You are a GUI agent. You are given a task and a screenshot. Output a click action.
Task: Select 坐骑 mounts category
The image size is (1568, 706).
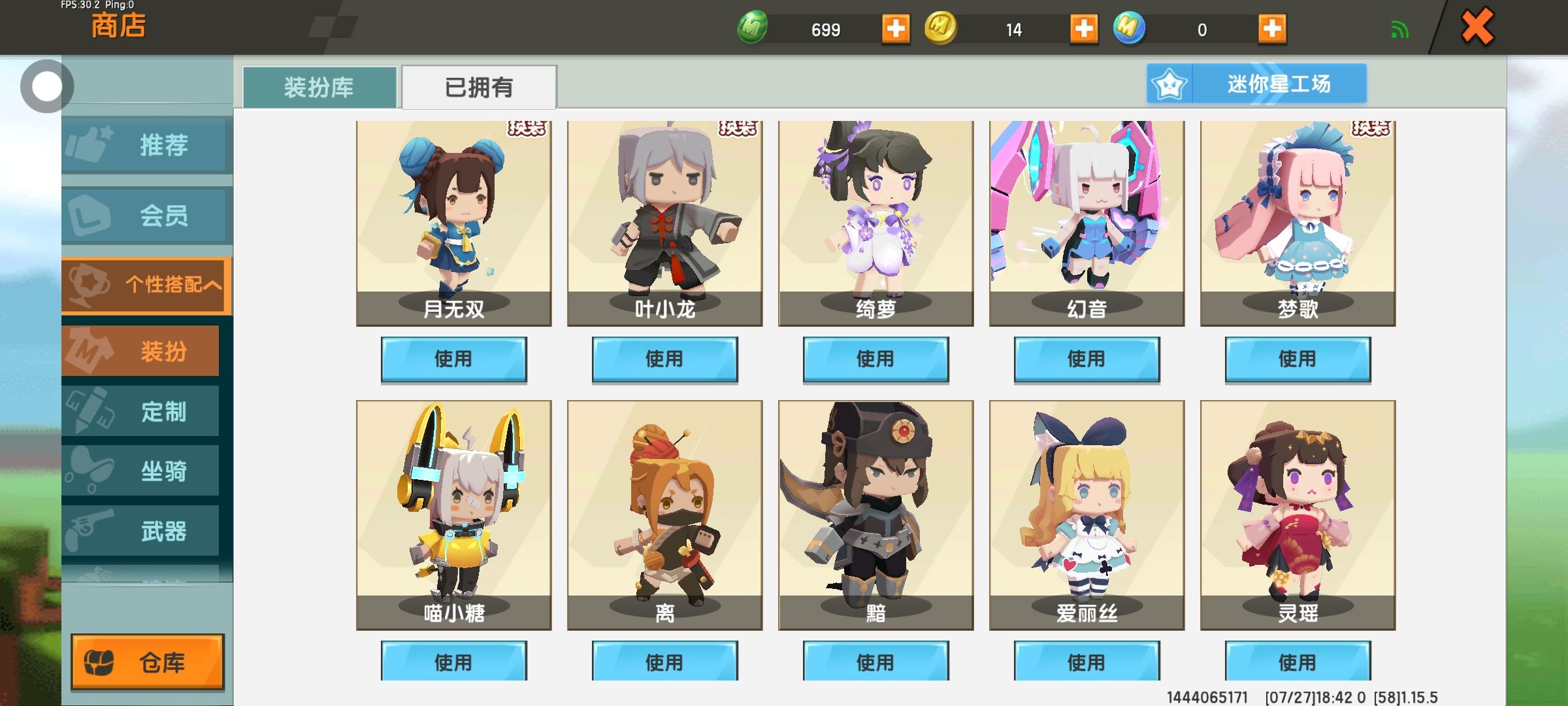coord(140,471)
